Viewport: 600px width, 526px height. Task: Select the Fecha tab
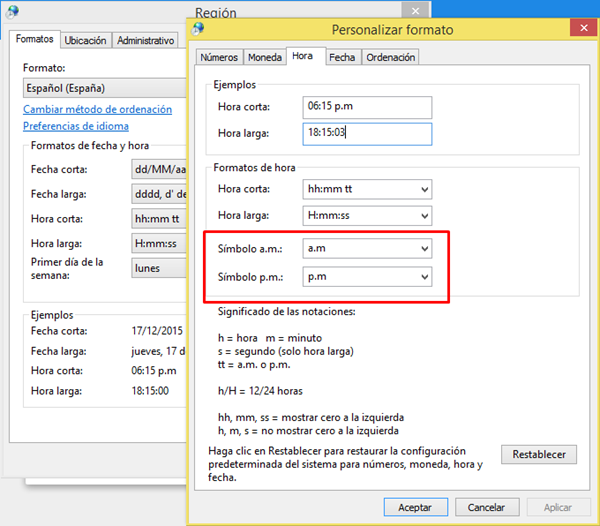[x=342, y=57]
